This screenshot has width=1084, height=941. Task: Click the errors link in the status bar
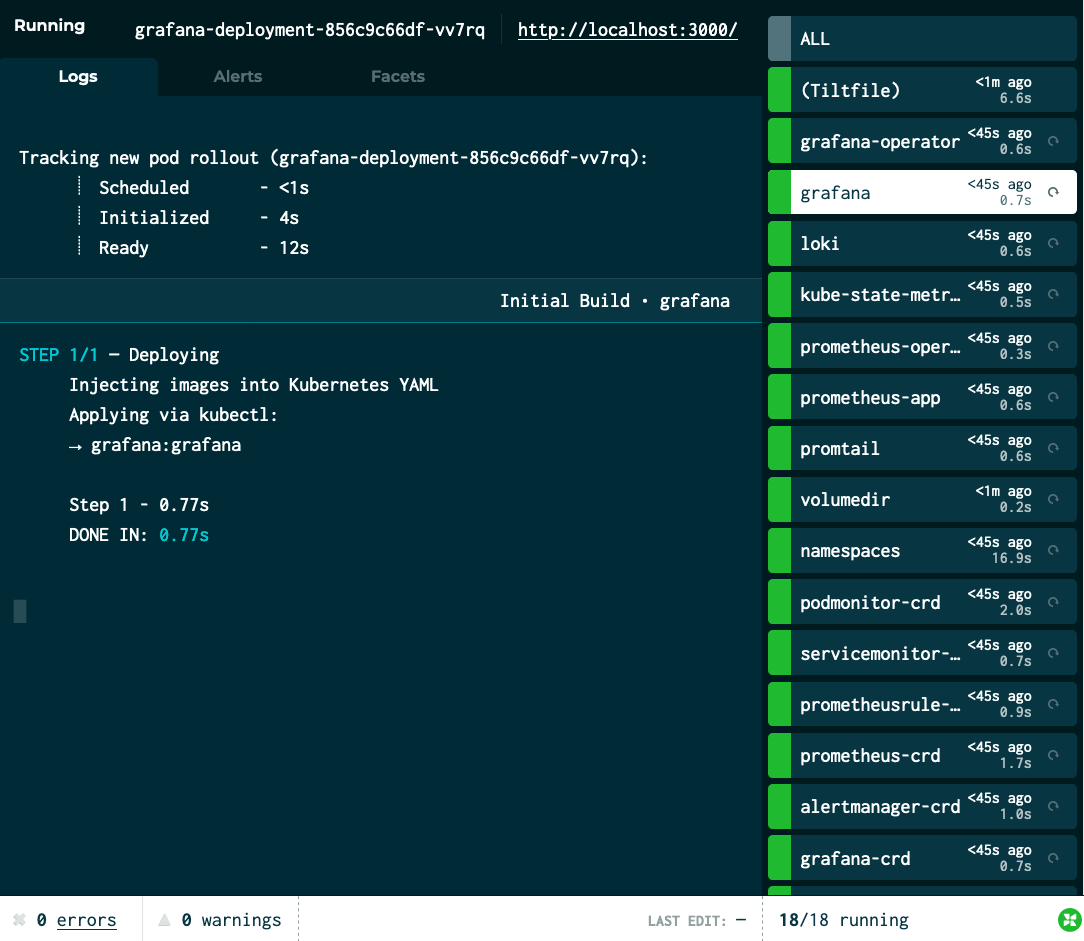click(86, 920)
